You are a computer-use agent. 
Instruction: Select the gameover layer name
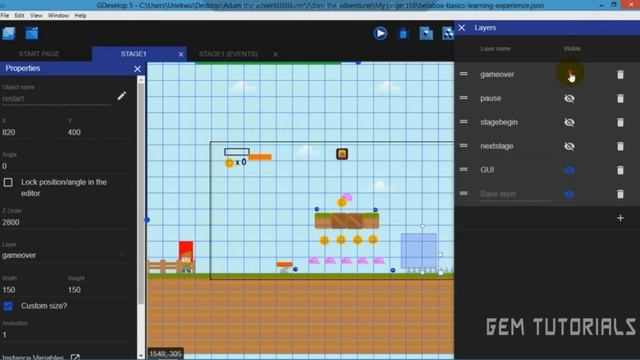[x=497, y=74]
